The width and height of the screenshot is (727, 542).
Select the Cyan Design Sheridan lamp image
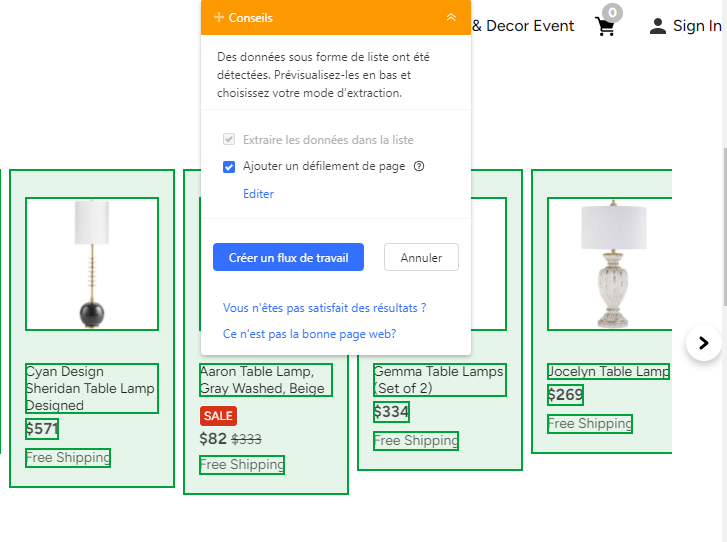coord(92,264)
